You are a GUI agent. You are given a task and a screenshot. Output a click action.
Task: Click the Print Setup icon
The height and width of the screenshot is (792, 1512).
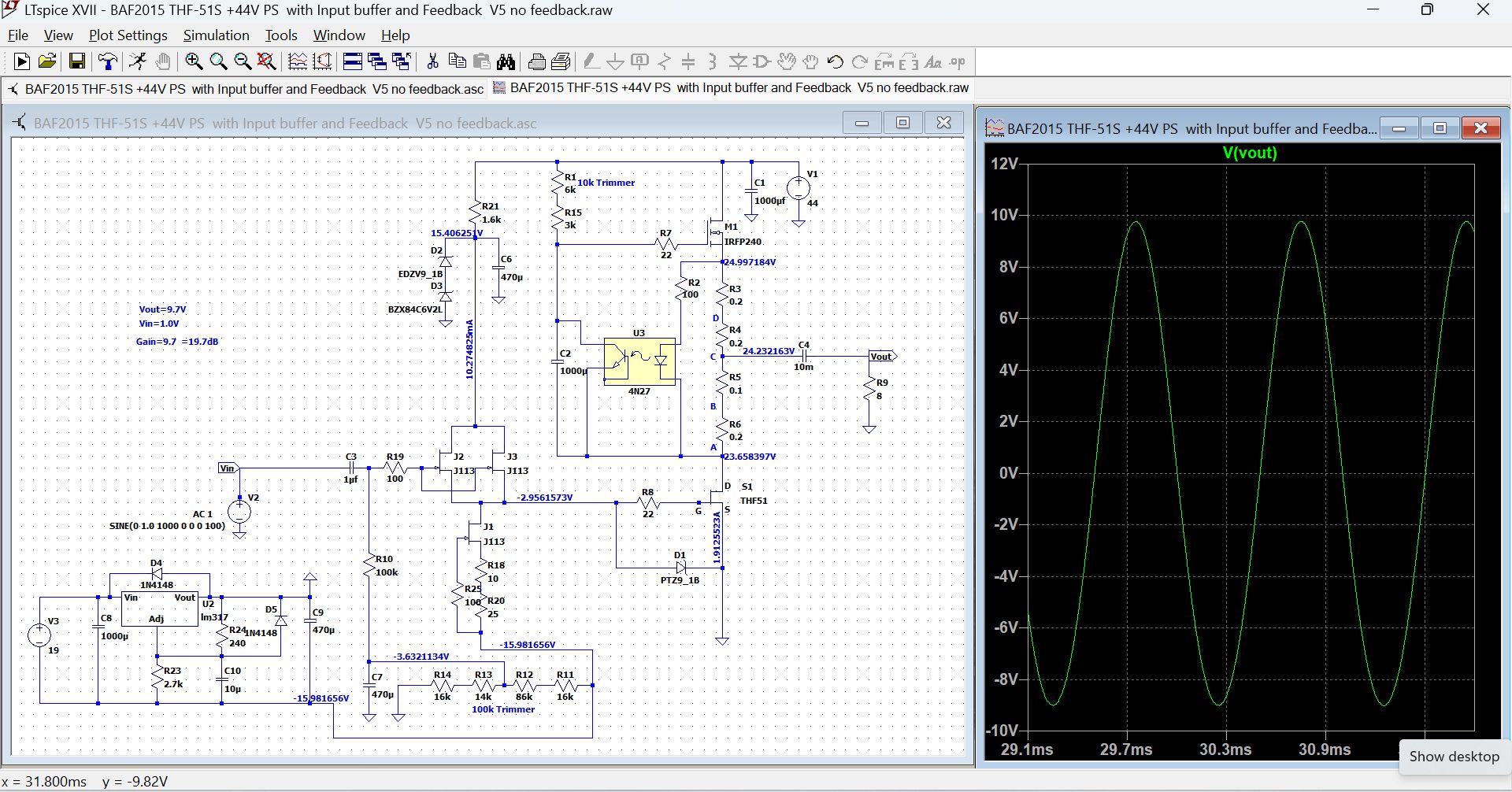(x=561, y=61)
